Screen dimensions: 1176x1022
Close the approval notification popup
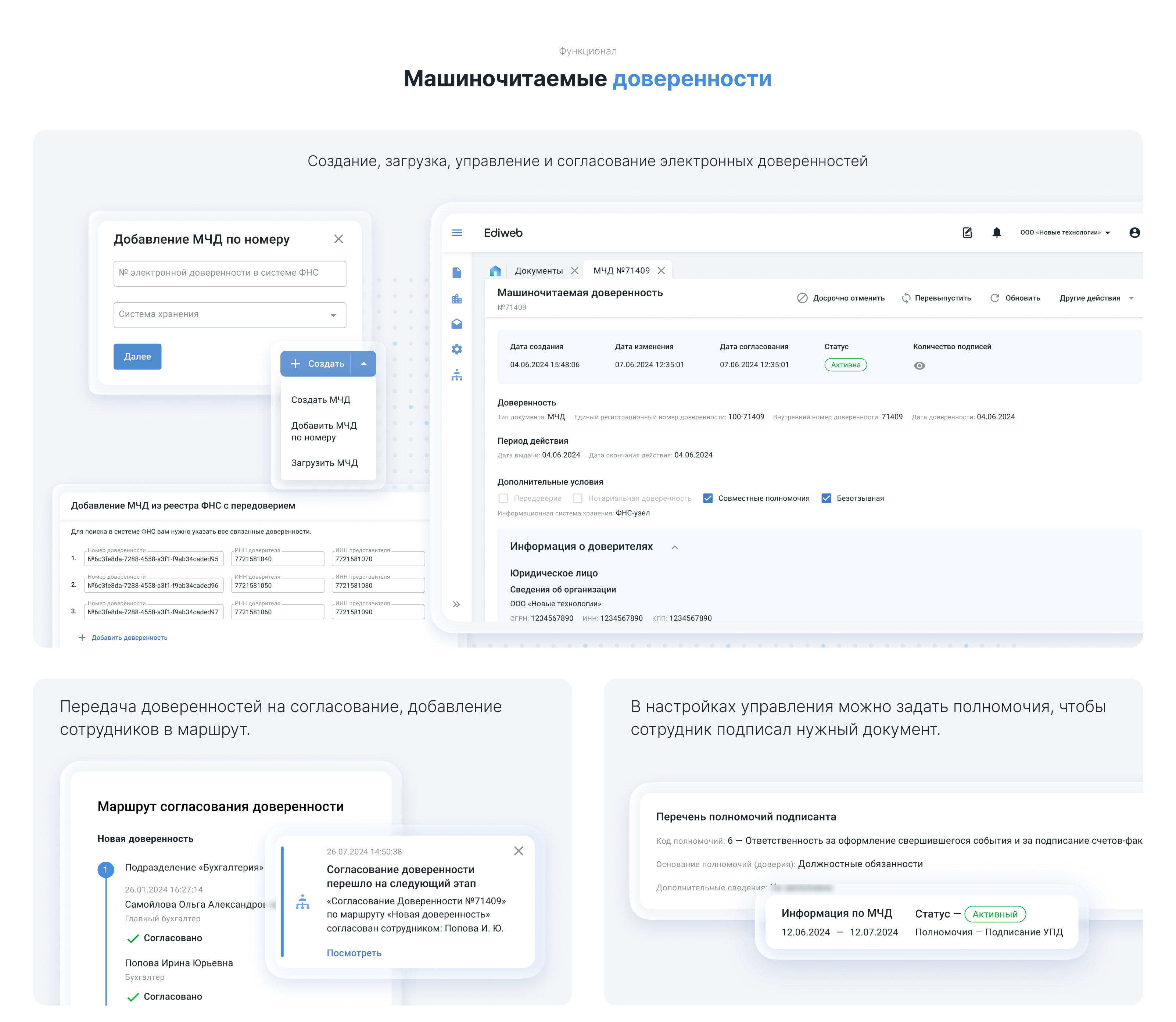[519, 851]
